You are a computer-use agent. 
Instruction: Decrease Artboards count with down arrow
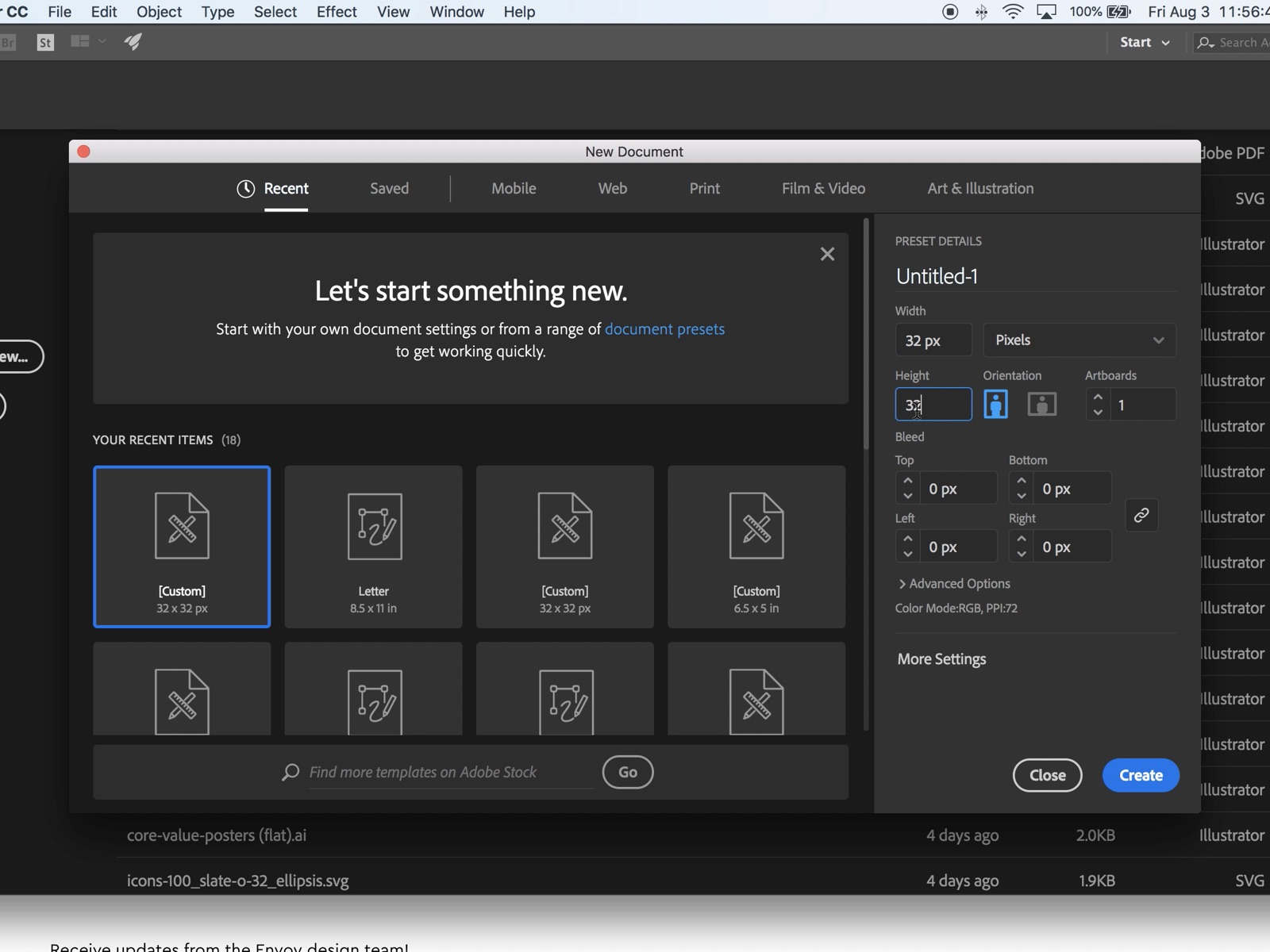1098,412
